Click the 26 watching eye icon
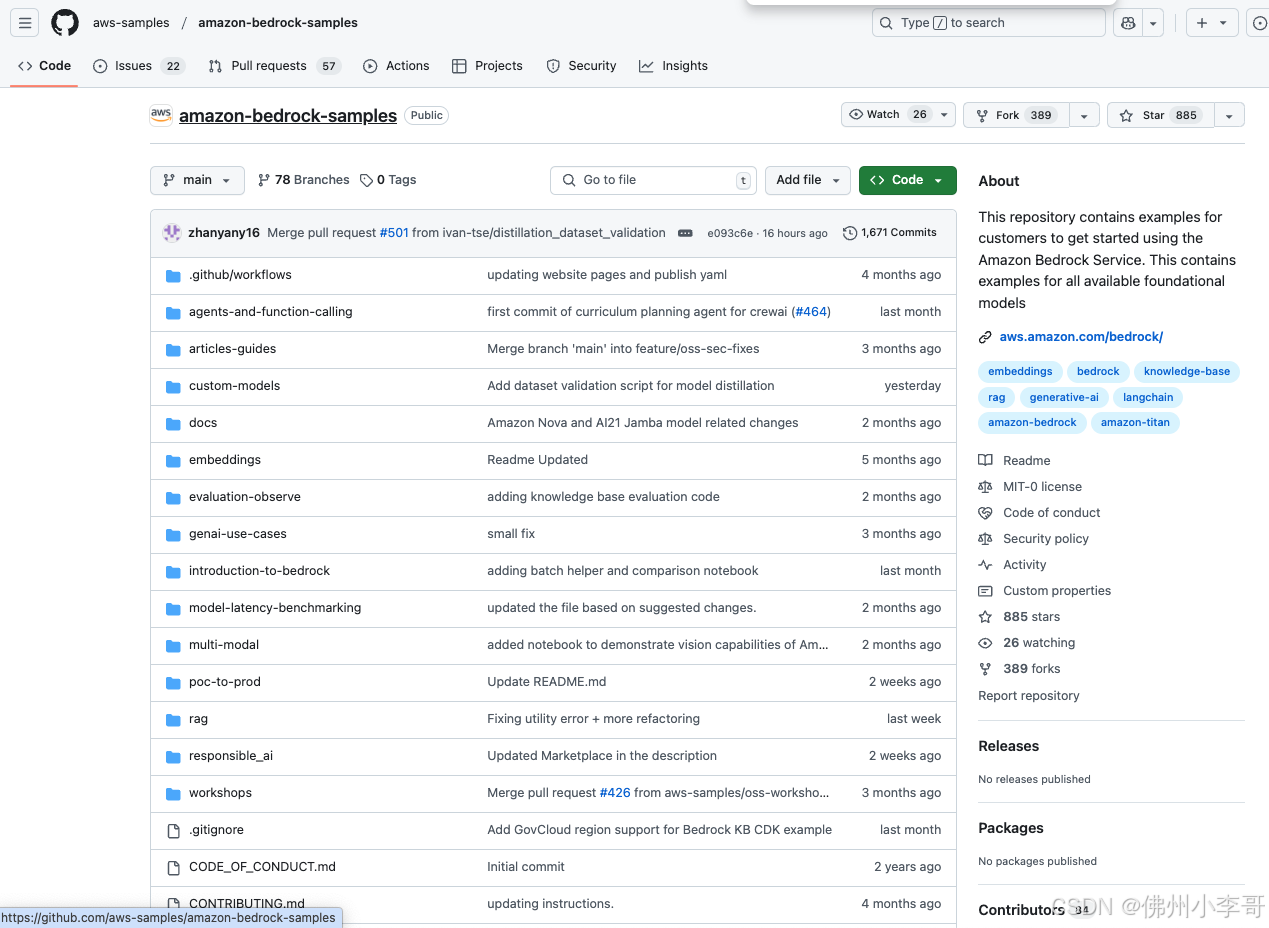The image size is (1269, 928). (985, 643)
